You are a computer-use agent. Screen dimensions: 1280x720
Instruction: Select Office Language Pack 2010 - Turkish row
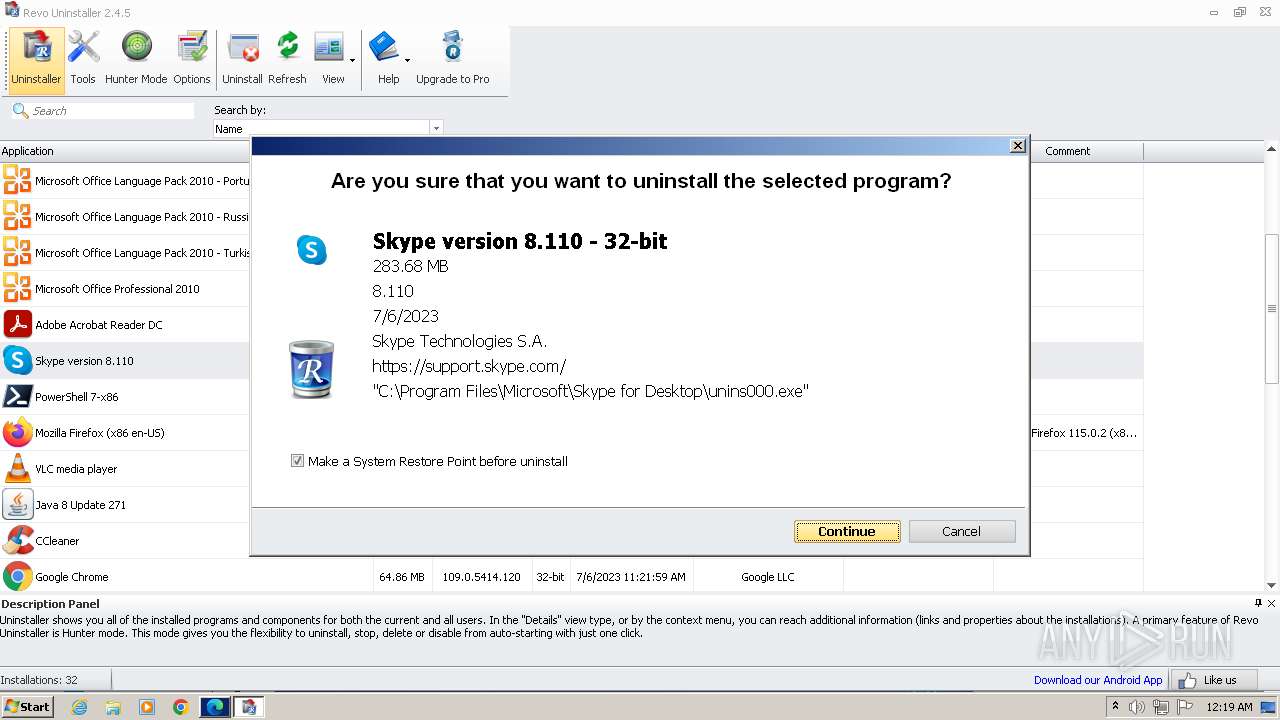click(125, 252)
